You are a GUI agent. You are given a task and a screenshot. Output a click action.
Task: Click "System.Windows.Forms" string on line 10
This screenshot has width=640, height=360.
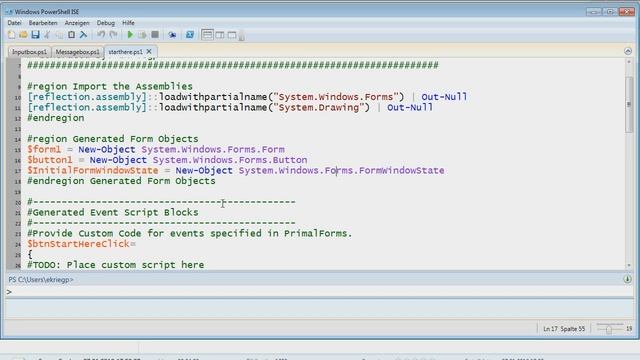[336, 97]
